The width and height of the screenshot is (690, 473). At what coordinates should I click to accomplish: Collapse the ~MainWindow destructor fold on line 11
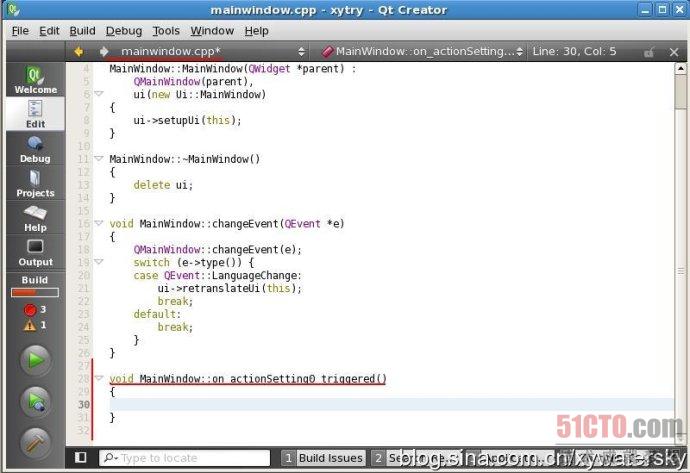coord(99,158)
